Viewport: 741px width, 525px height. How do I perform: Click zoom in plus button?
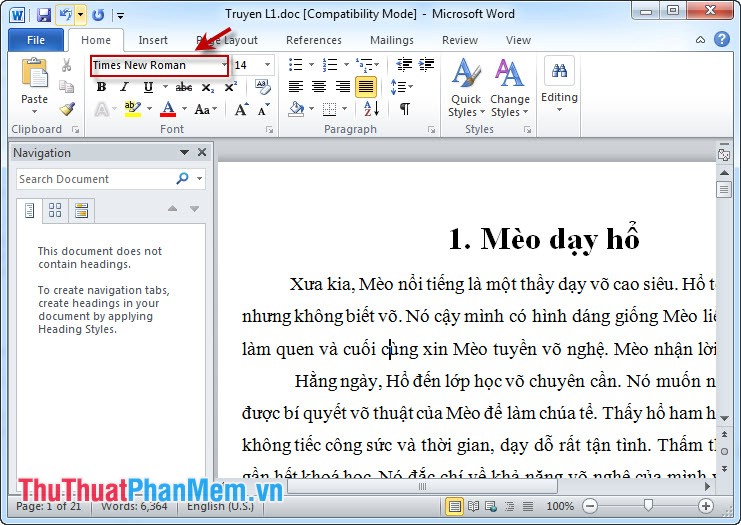coord(706,507)
